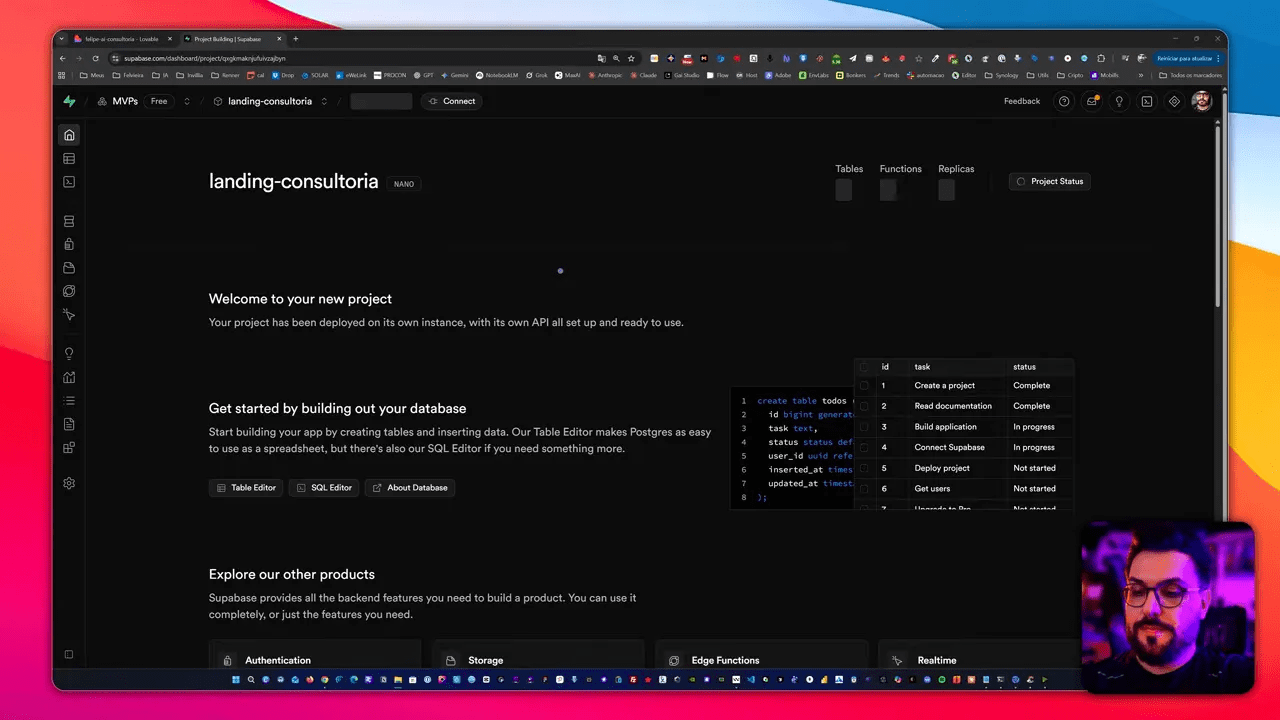
Task: Open Advisors using the lightbulb sidebar icon
Action: click(68, 352)
